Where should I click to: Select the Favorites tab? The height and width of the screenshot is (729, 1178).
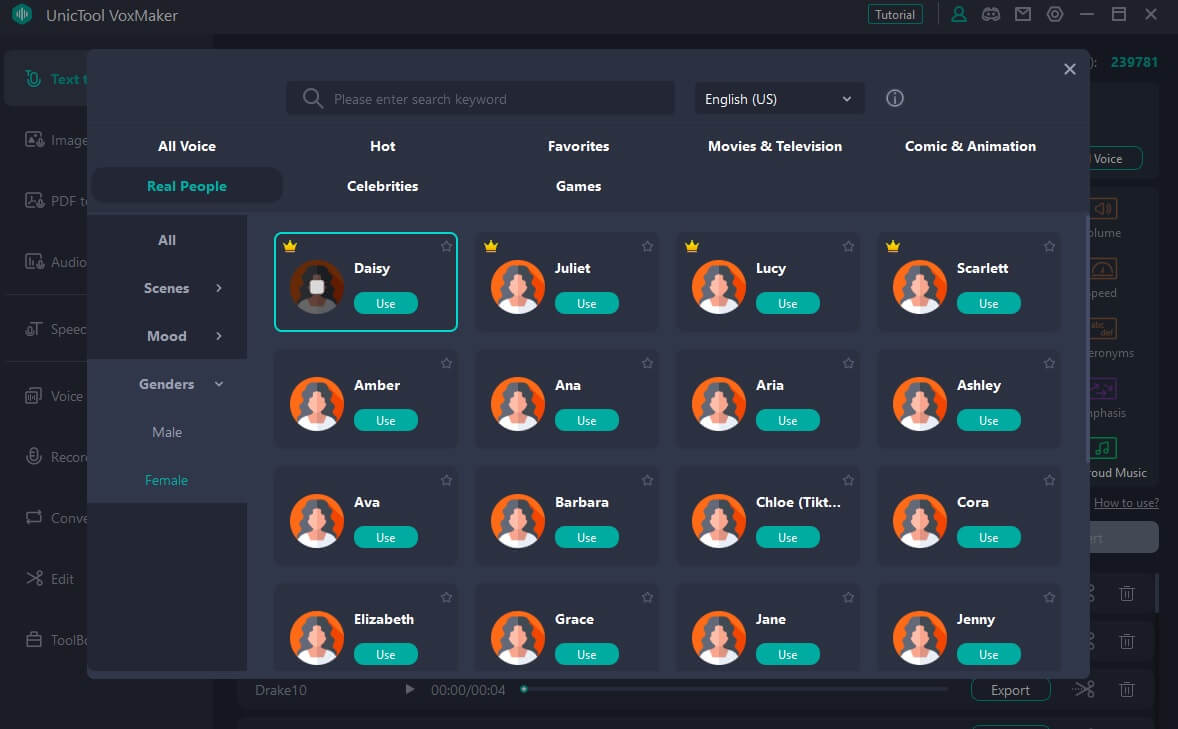(x=578, y=147)
